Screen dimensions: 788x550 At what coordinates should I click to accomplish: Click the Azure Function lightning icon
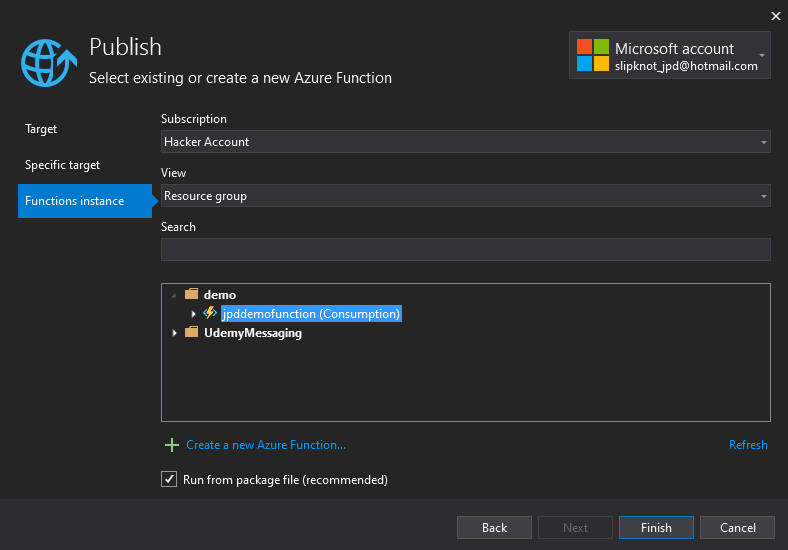click(210, 314)
